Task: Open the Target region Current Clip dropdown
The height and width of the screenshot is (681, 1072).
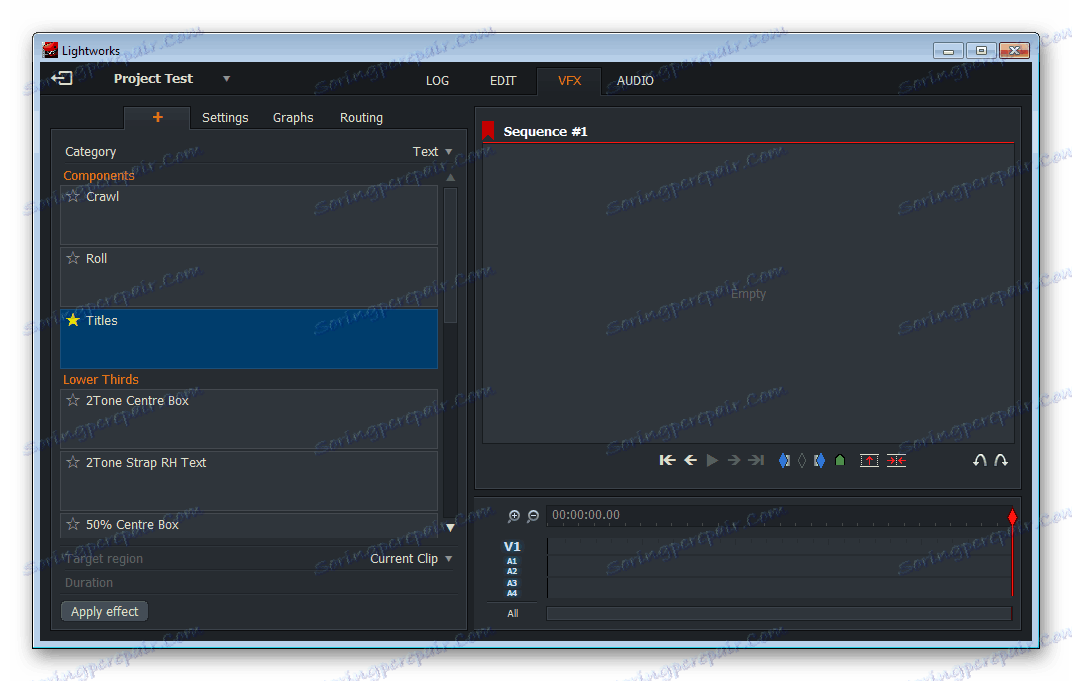Action: [x=411, y=559]
